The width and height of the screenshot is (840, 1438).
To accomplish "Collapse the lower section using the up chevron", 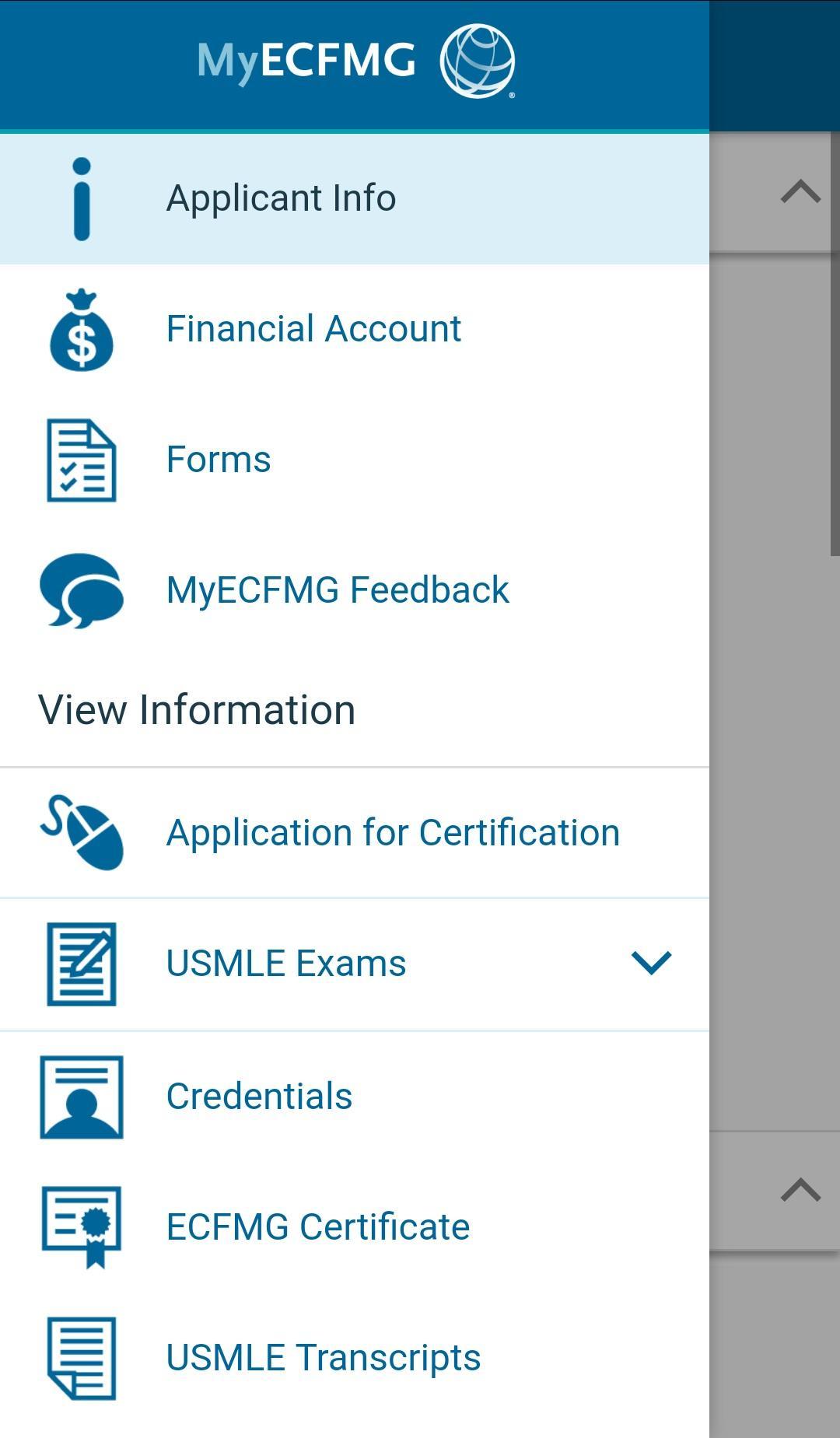I will click(x=800, y=1190).
